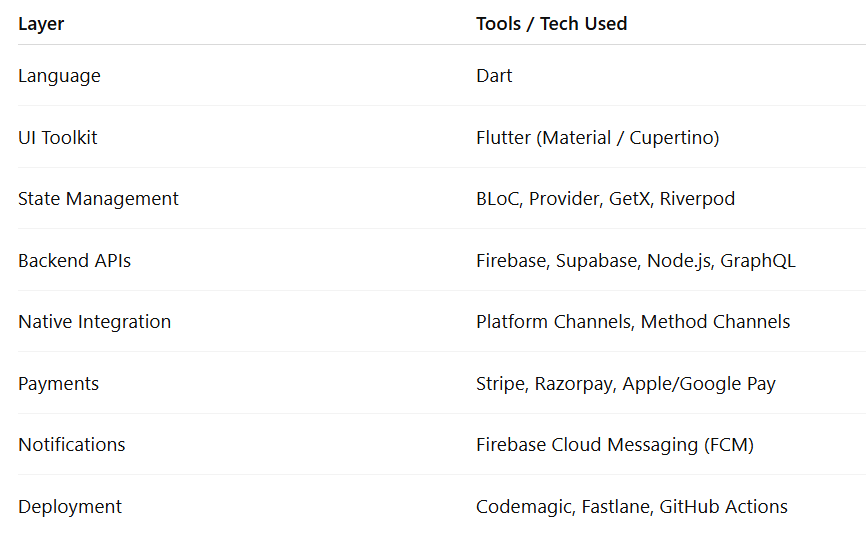The image size is (866, 543).
Task: Click 'Firebase Cloud Messaging (FCM)' cell
Action: coord(614,444)
